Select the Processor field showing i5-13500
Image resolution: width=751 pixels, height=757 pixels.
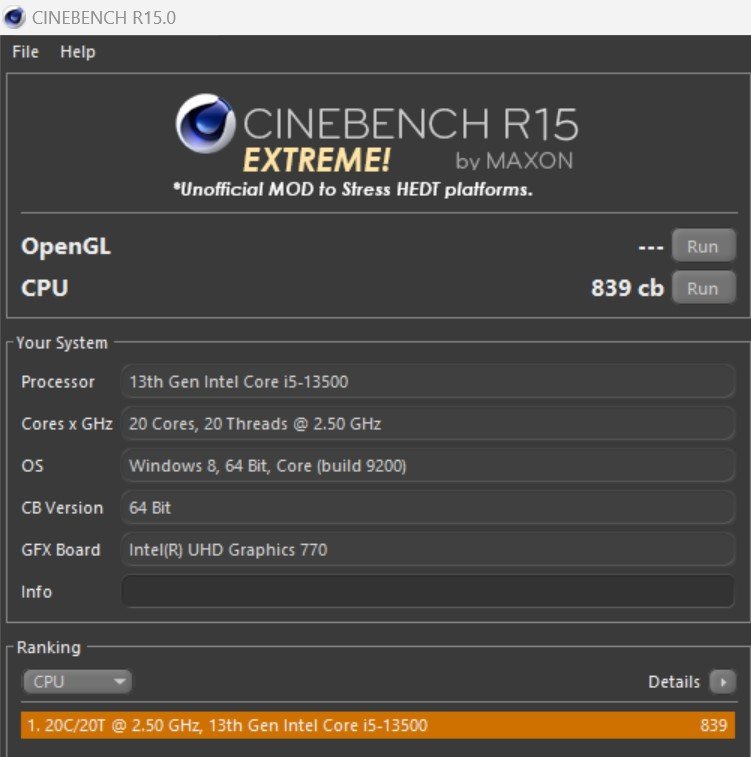click(428, 381)
